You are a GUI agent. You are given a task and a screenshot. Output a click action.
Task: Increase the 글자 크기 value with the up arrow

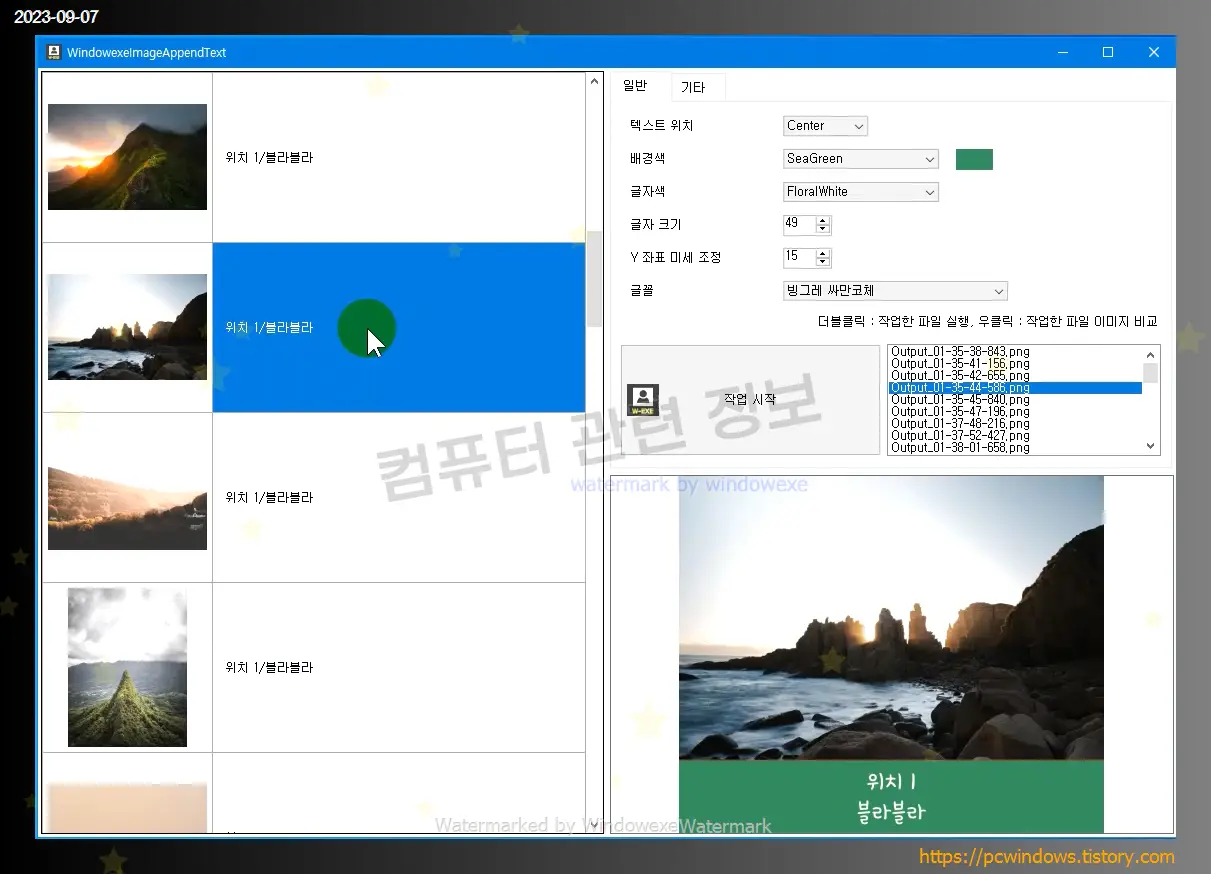pyautogui.click(x=823, y=220)
